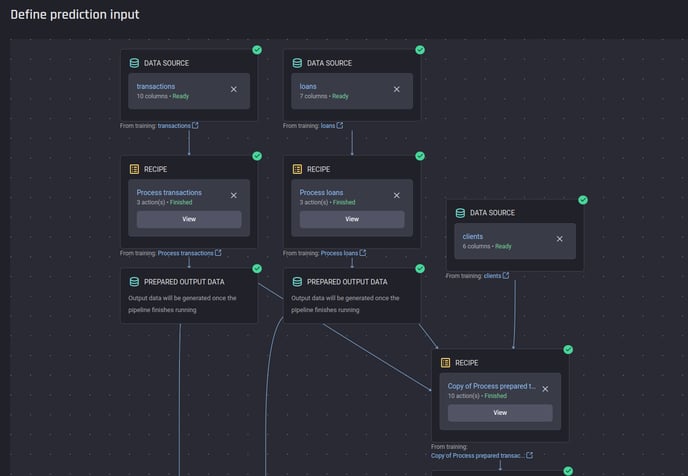Click View button in Process transactions recipe
This screenshot has width=688, height=476.
click(x=189, y=219)
